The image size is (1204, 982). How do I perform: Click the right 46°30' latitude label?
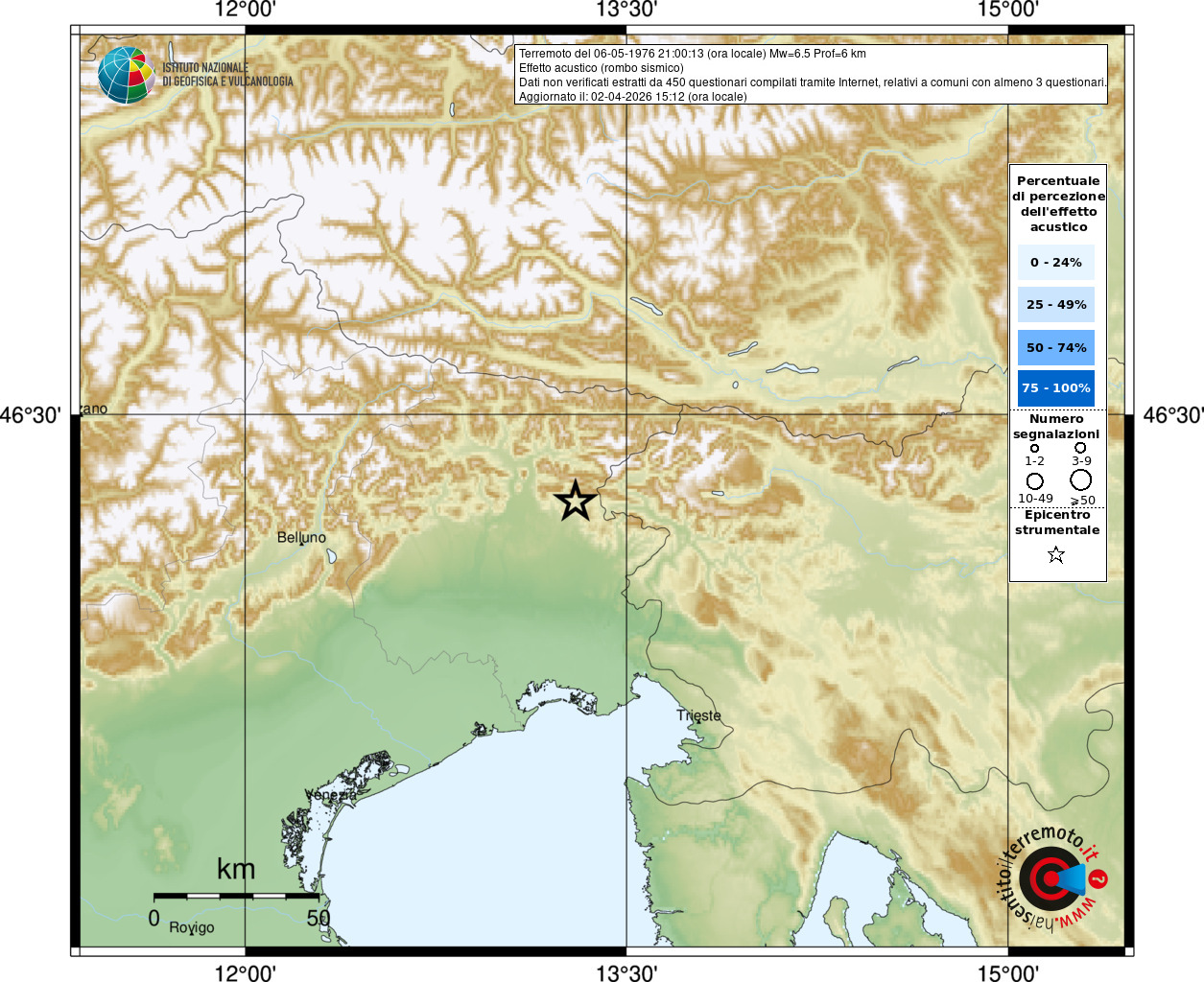click(1172, 415)
